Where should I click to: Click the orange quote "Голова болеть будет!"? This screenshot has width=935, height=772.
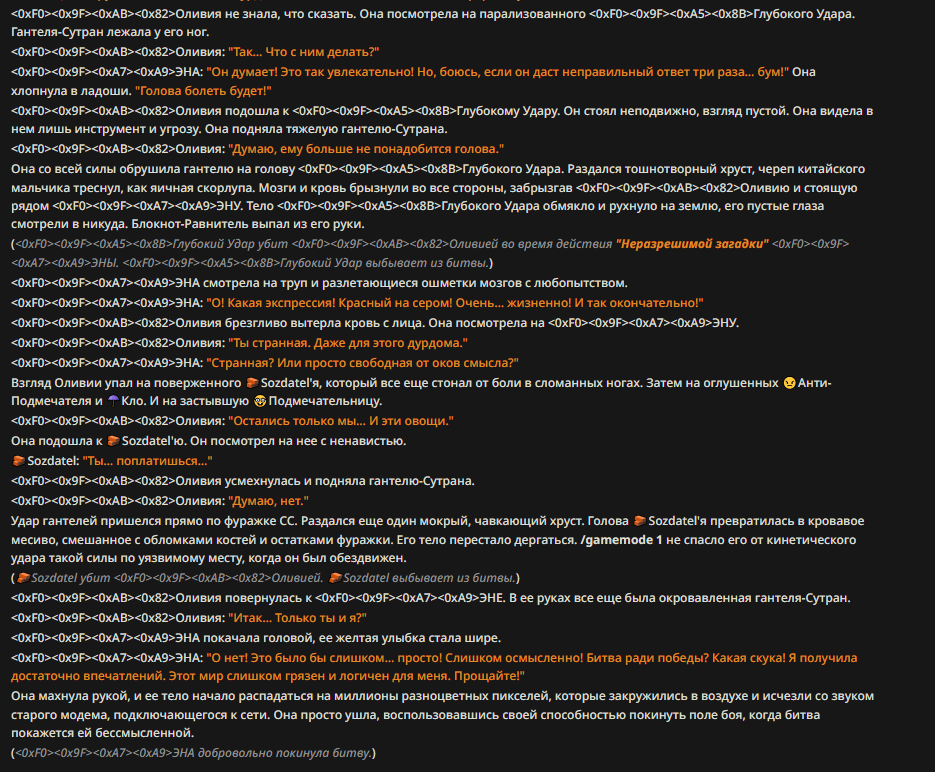[x=203, y=91]
